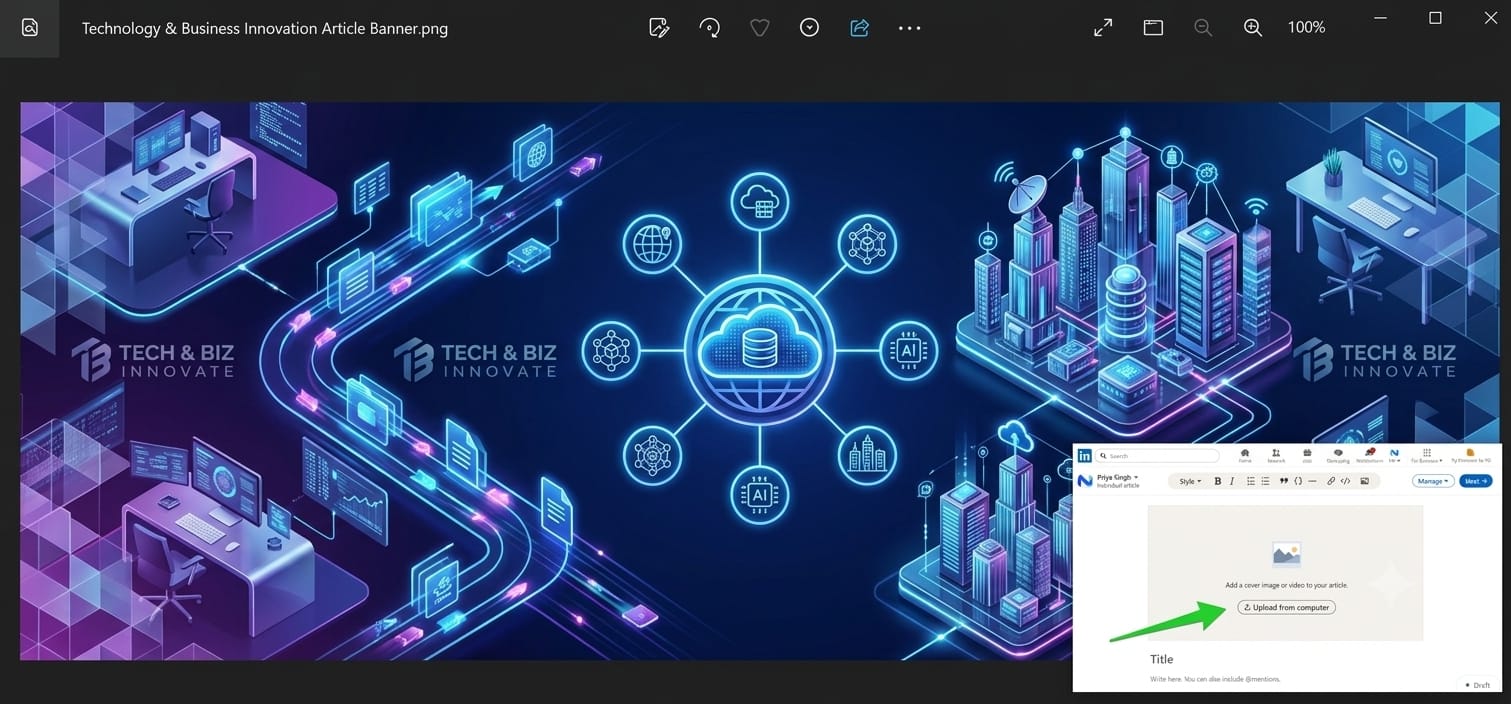Screen dimensions: 1511x704
Task: Click the 100% zoom level value
Action: click(x=1306, y=28)
